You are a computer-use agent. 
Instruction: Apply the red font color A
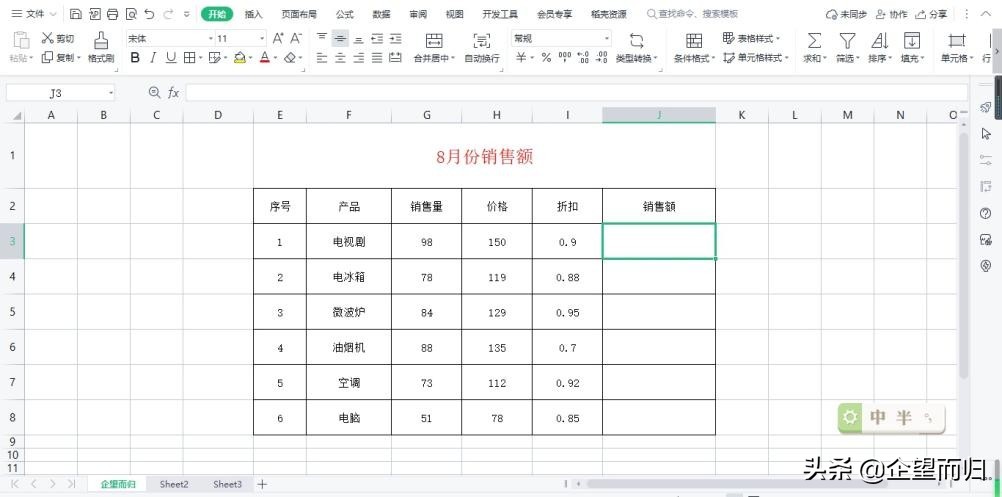click(x=265, y=57)
